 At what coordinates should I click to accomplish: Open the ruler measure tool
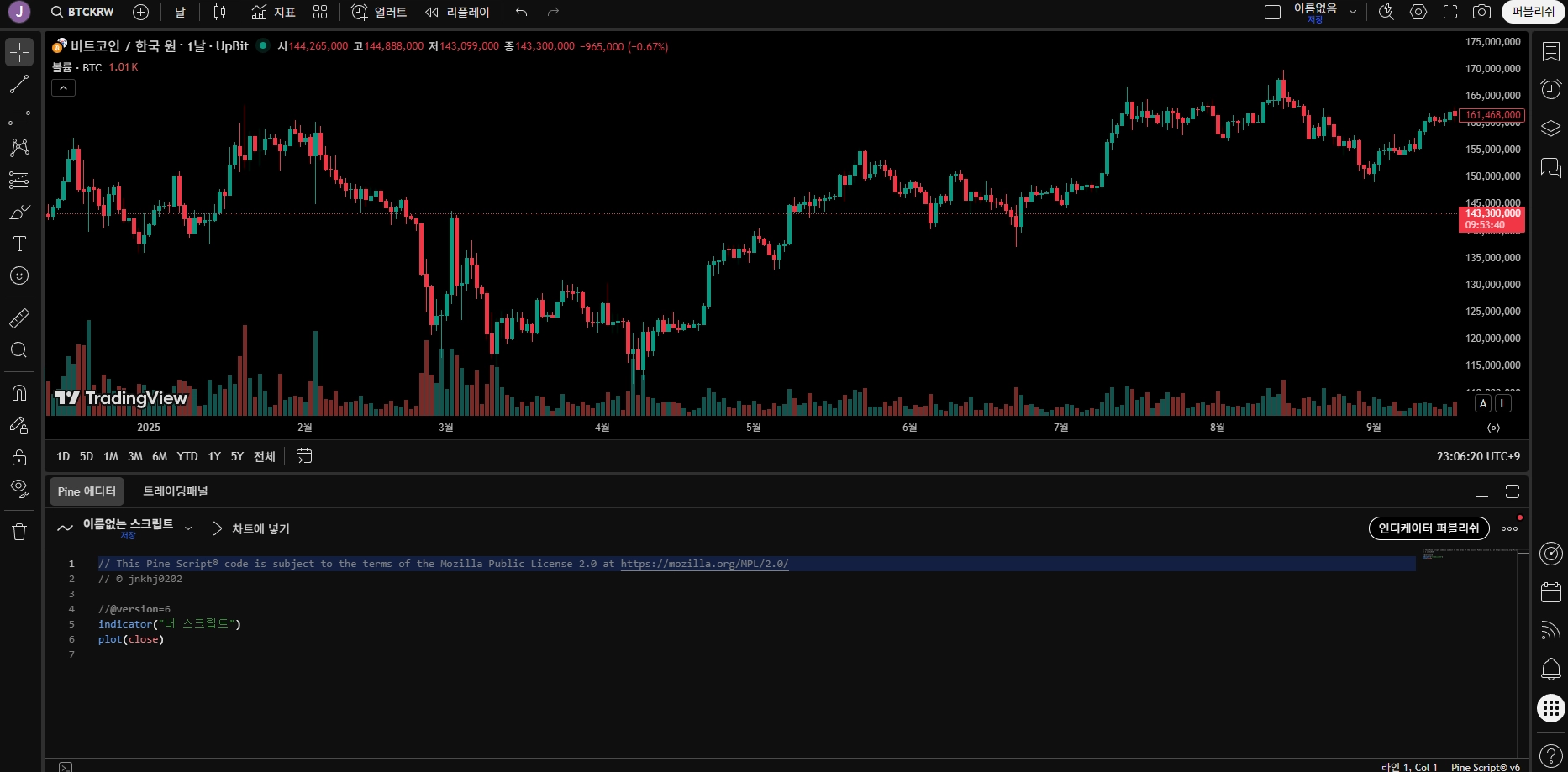coord(19,318)
